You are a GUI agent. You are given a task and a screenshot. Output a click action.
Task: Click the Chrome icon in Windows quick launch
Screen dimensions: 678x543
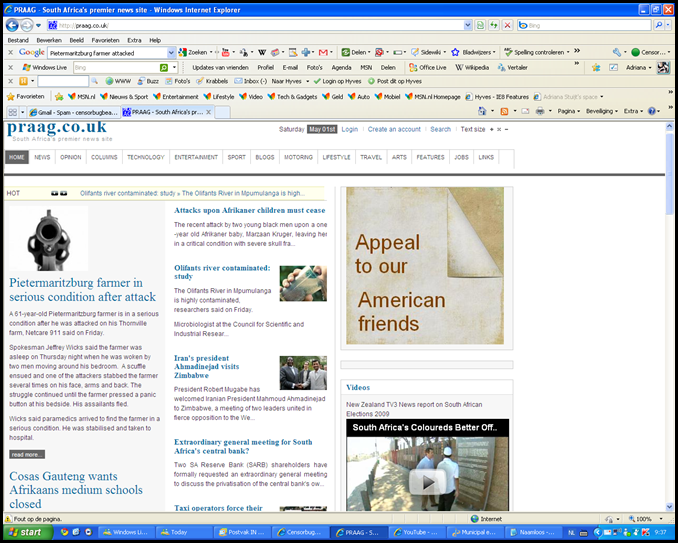pos(64,532)
